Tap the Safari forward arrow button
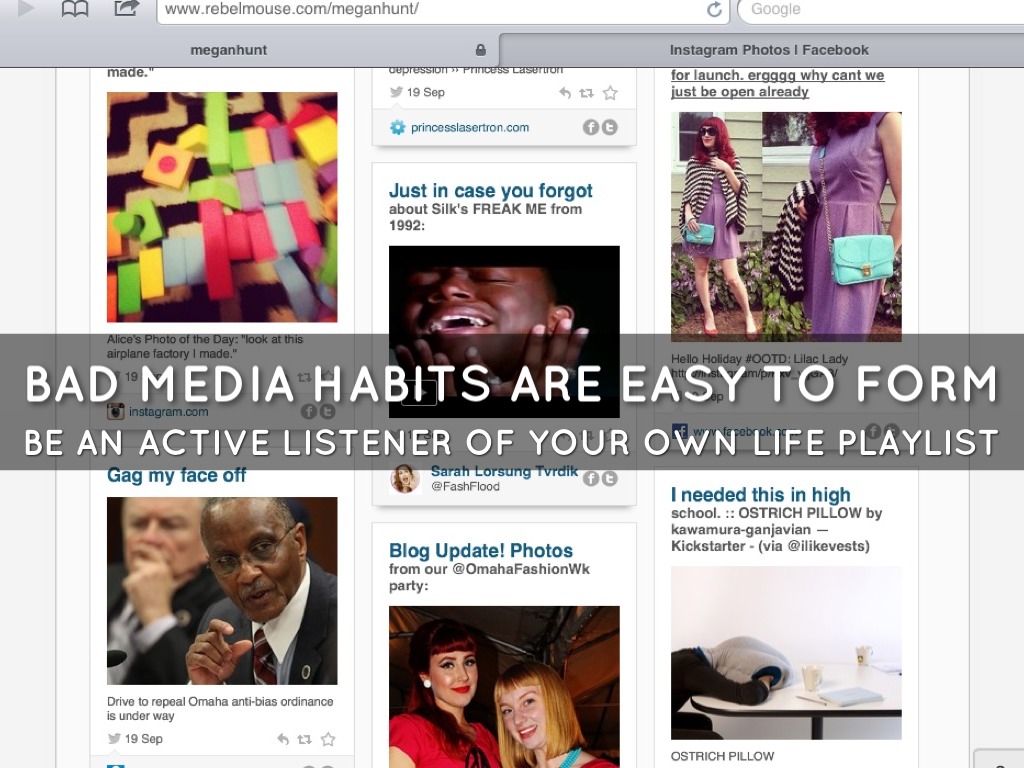The width and height of the screenshot is (1024, 768). 26,9
